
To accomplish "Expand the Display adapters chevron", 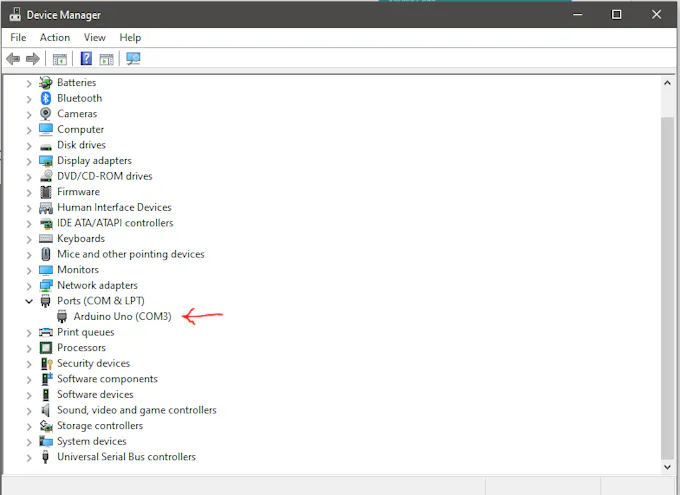I will click(29, 161).
